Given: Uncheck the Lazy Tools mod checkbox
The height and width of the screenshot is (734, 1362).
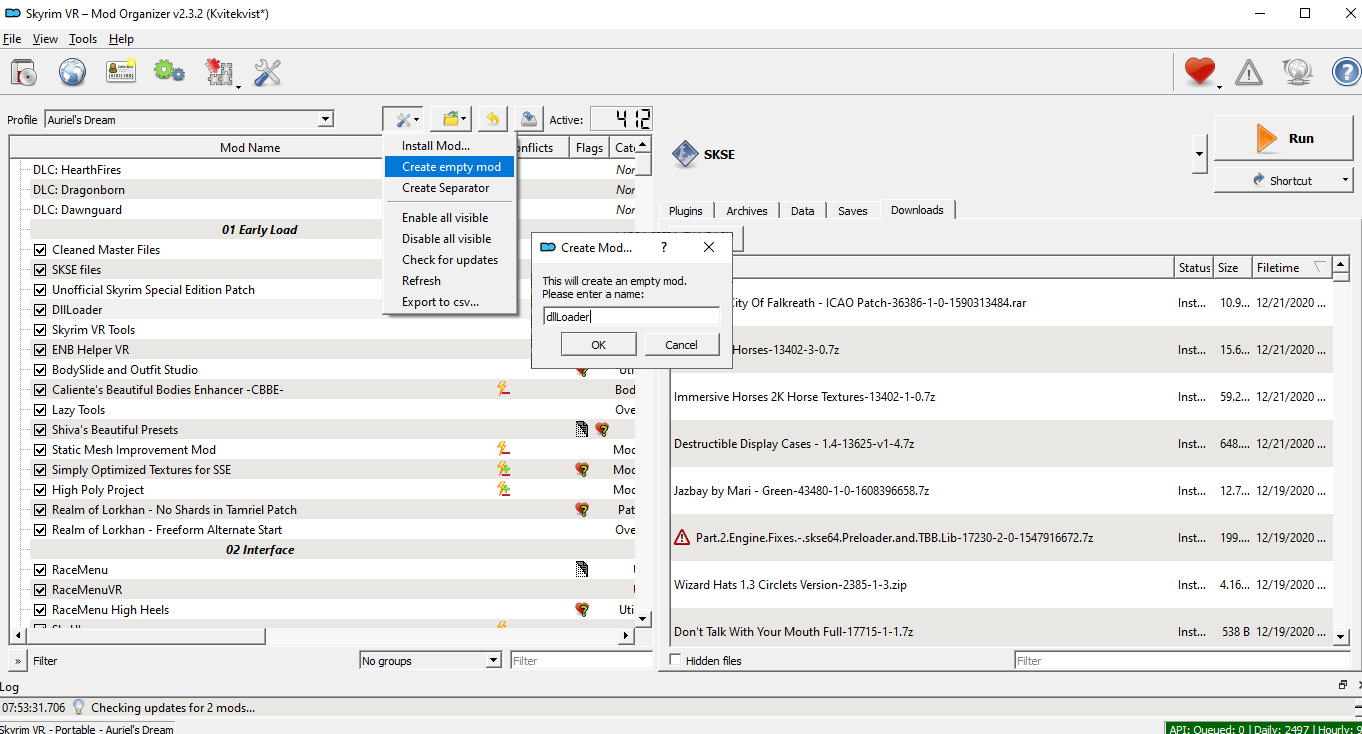Looking at the screenshot, I should [40, 410].
